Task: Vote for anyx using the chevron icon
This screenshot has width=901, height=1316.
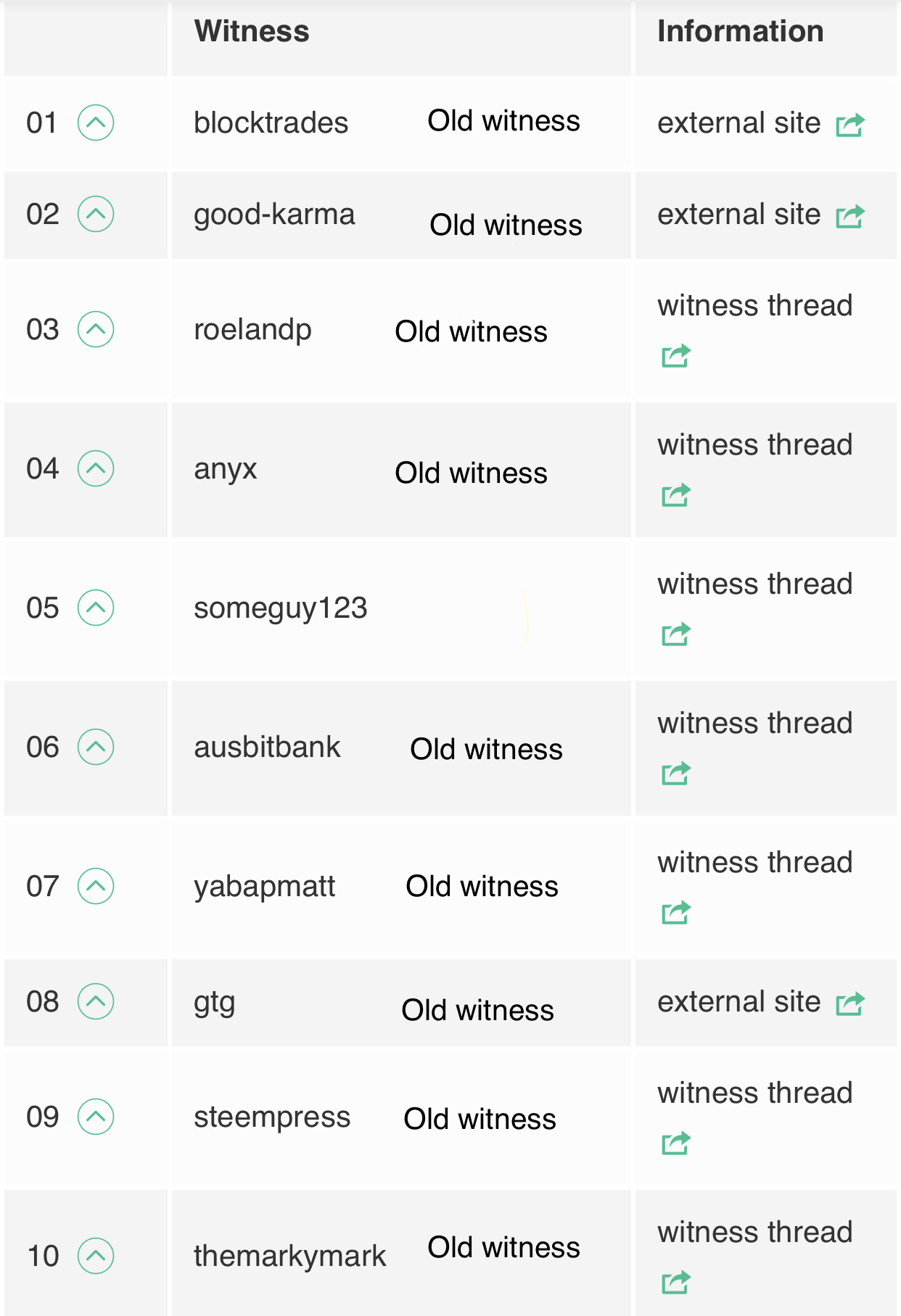Action: point(96,468)
